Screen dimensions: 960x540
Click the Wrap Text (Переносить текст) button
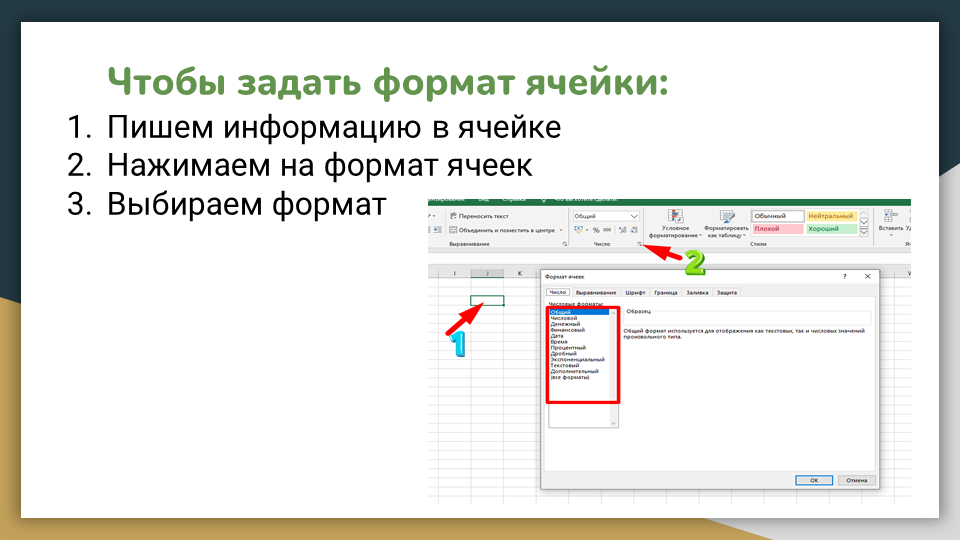pos(479,216)
